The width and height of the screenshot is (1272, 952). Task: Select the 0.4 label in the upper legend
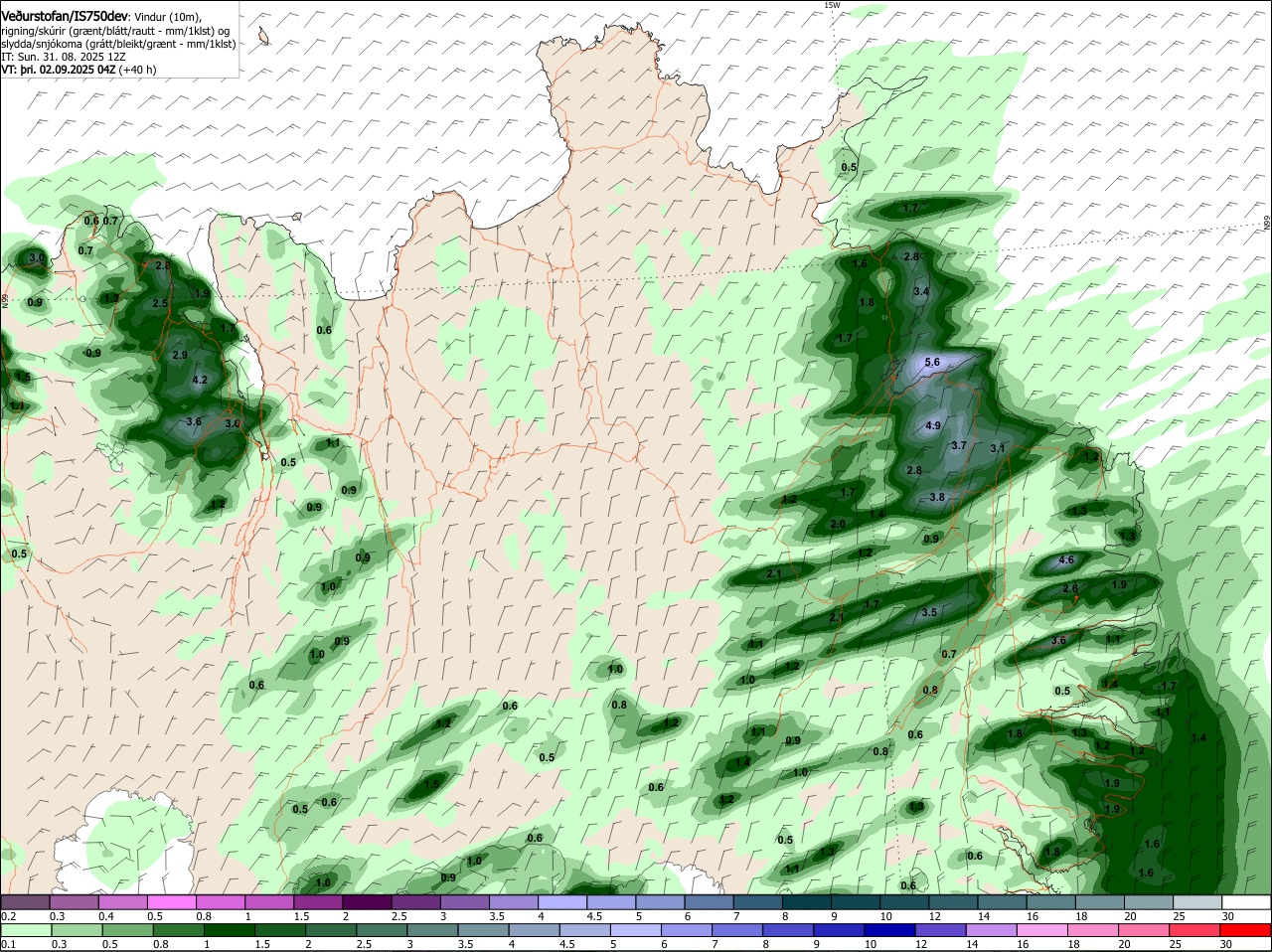click(x=106, y=915)
